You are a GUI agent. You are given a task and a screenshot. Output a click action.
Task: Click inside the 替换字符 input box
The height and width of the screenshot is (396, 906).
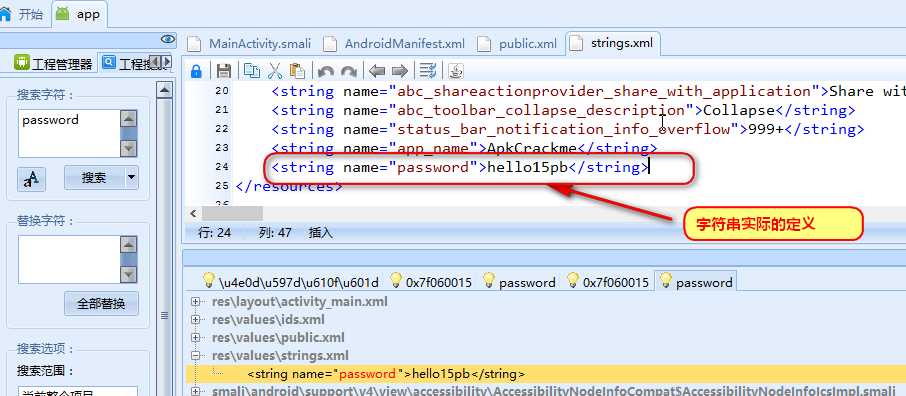click(69, 259)
